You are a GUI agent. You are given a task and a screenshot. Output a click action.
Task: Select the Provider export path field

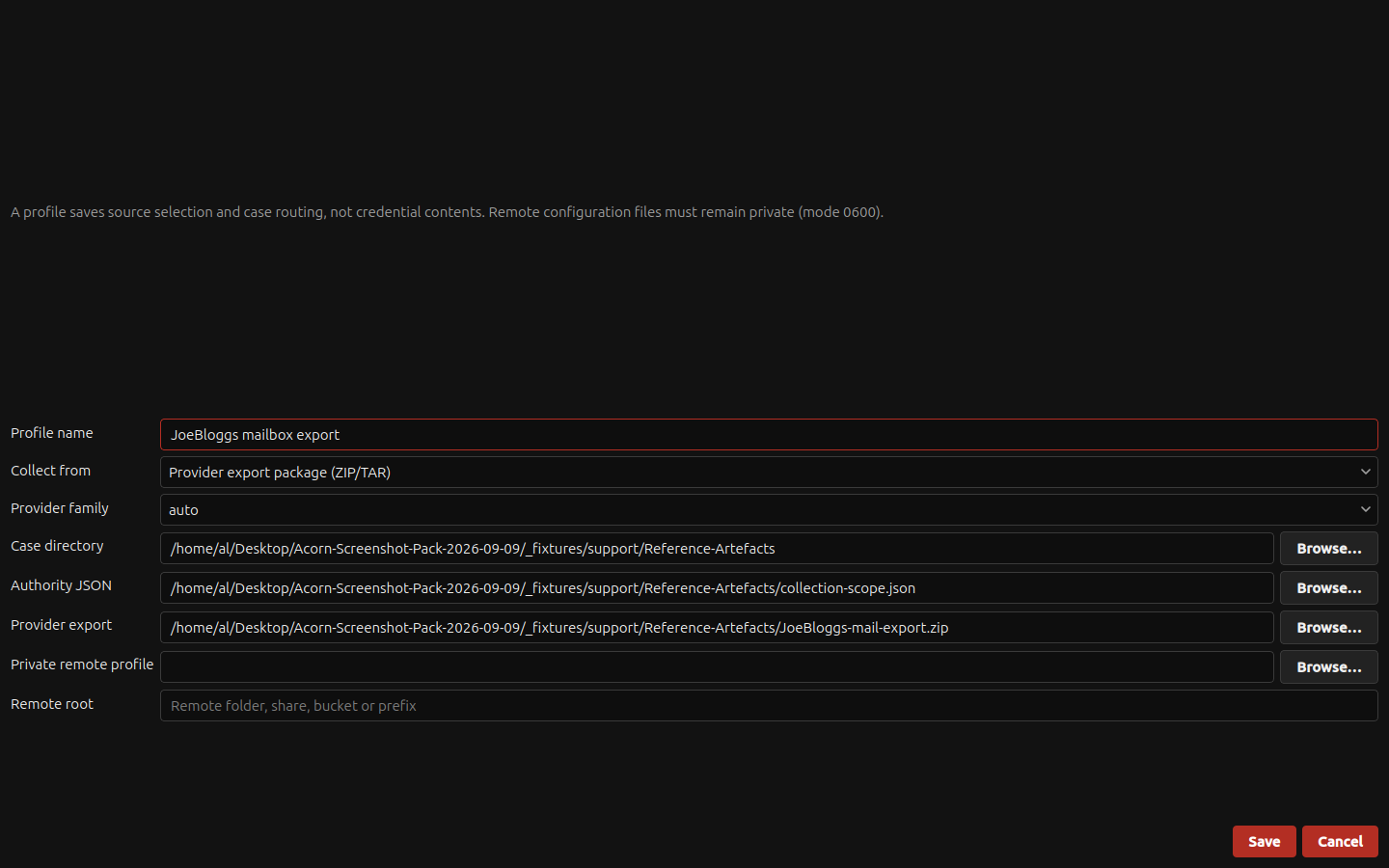pyautogui.click(x=717, y=628)
